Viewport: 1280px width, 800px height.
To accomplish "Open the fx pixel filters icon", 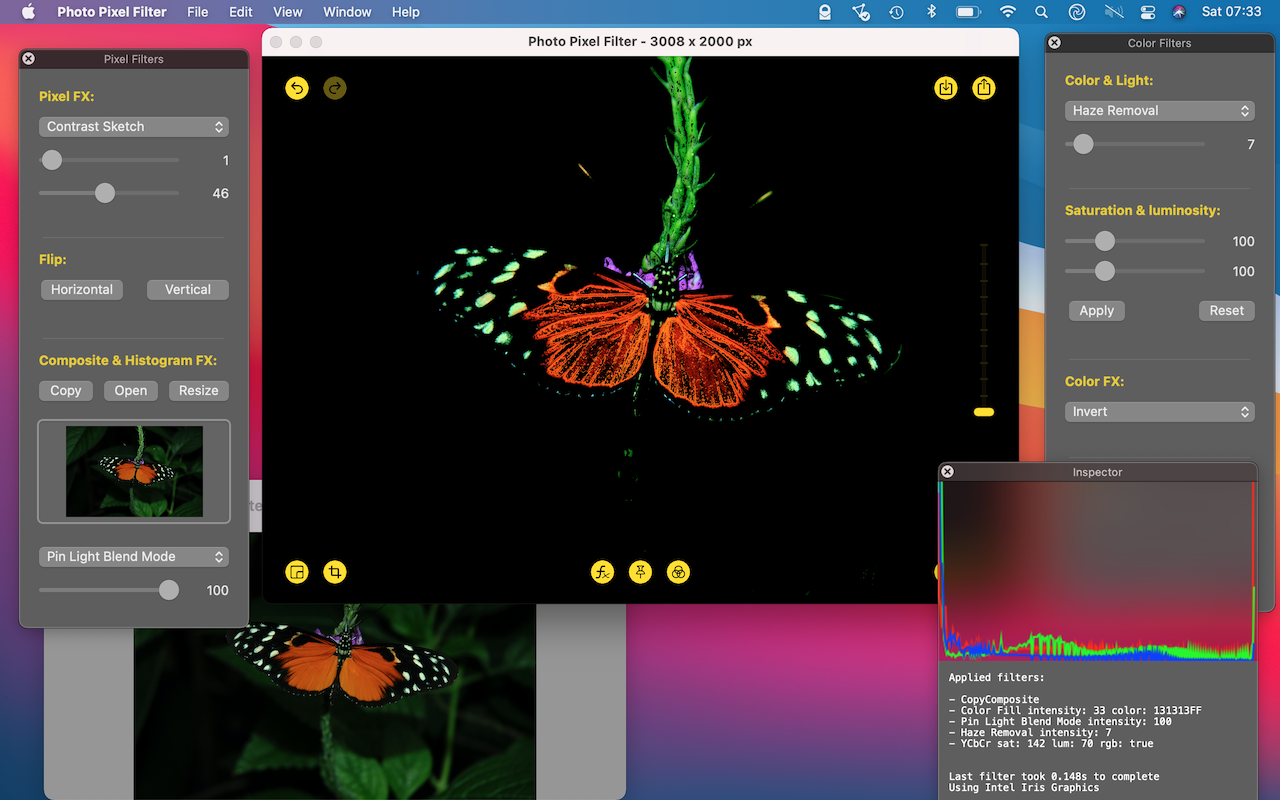I will point(602,572).
